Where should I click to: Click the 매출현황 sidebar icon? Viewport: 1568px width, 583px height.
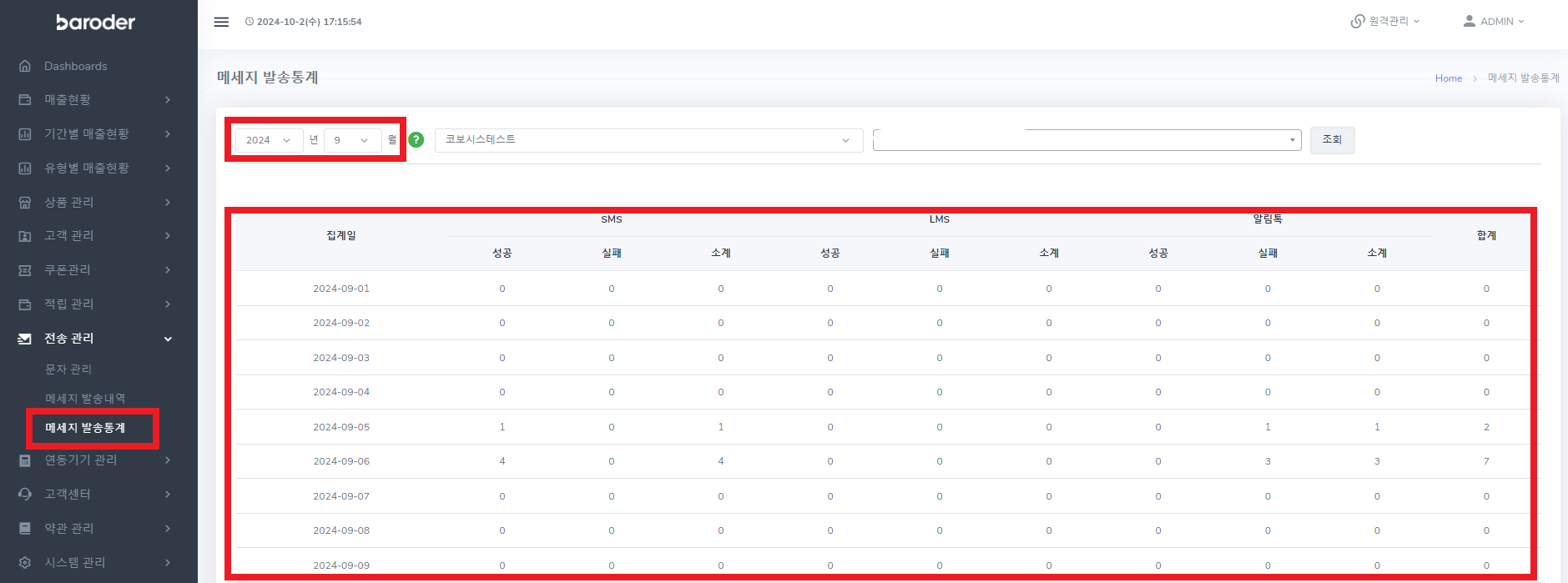(x=25, y=99)
